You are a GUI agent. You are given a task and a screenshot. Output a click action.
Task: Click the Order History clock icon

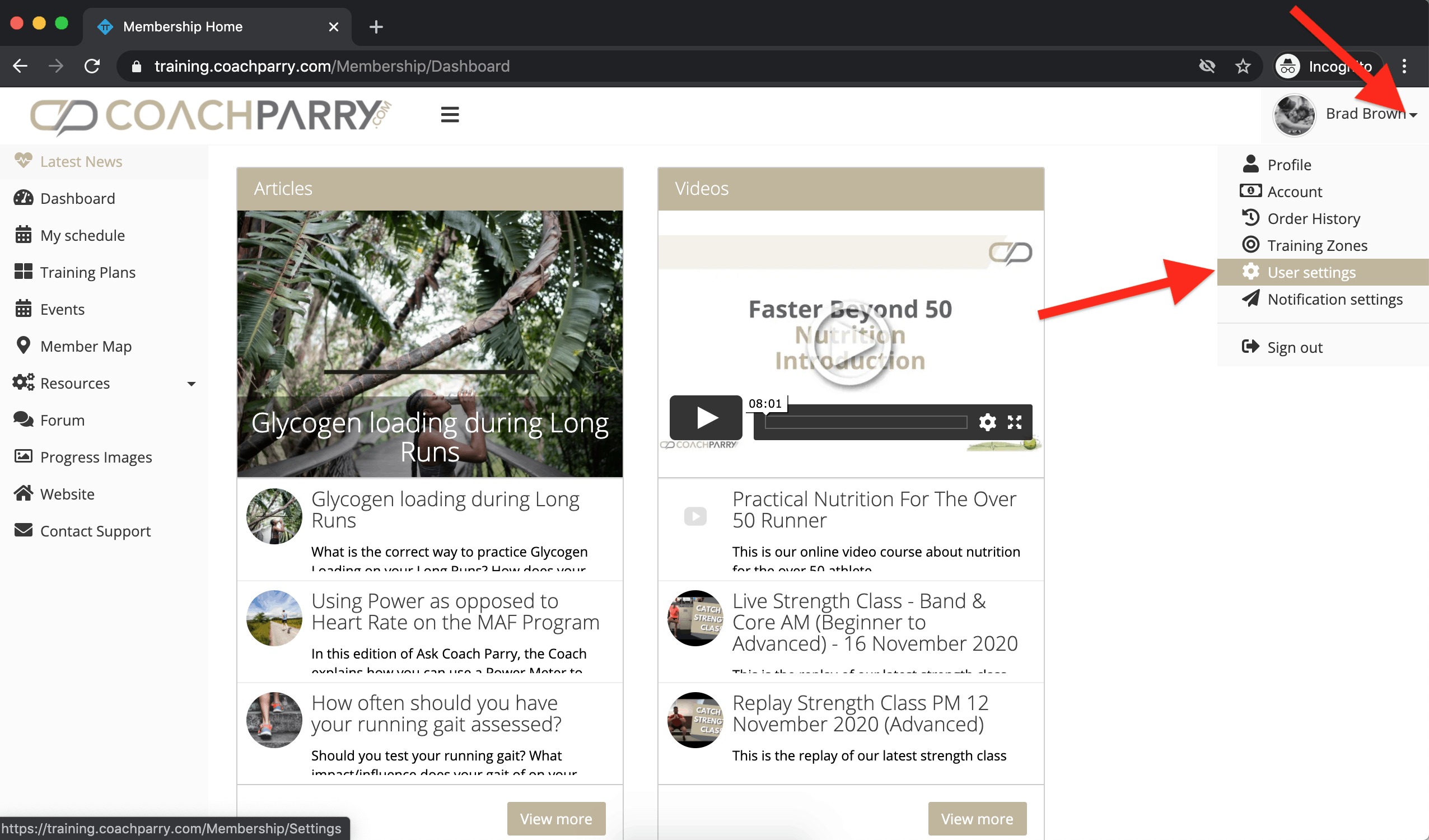[1250, 218]
